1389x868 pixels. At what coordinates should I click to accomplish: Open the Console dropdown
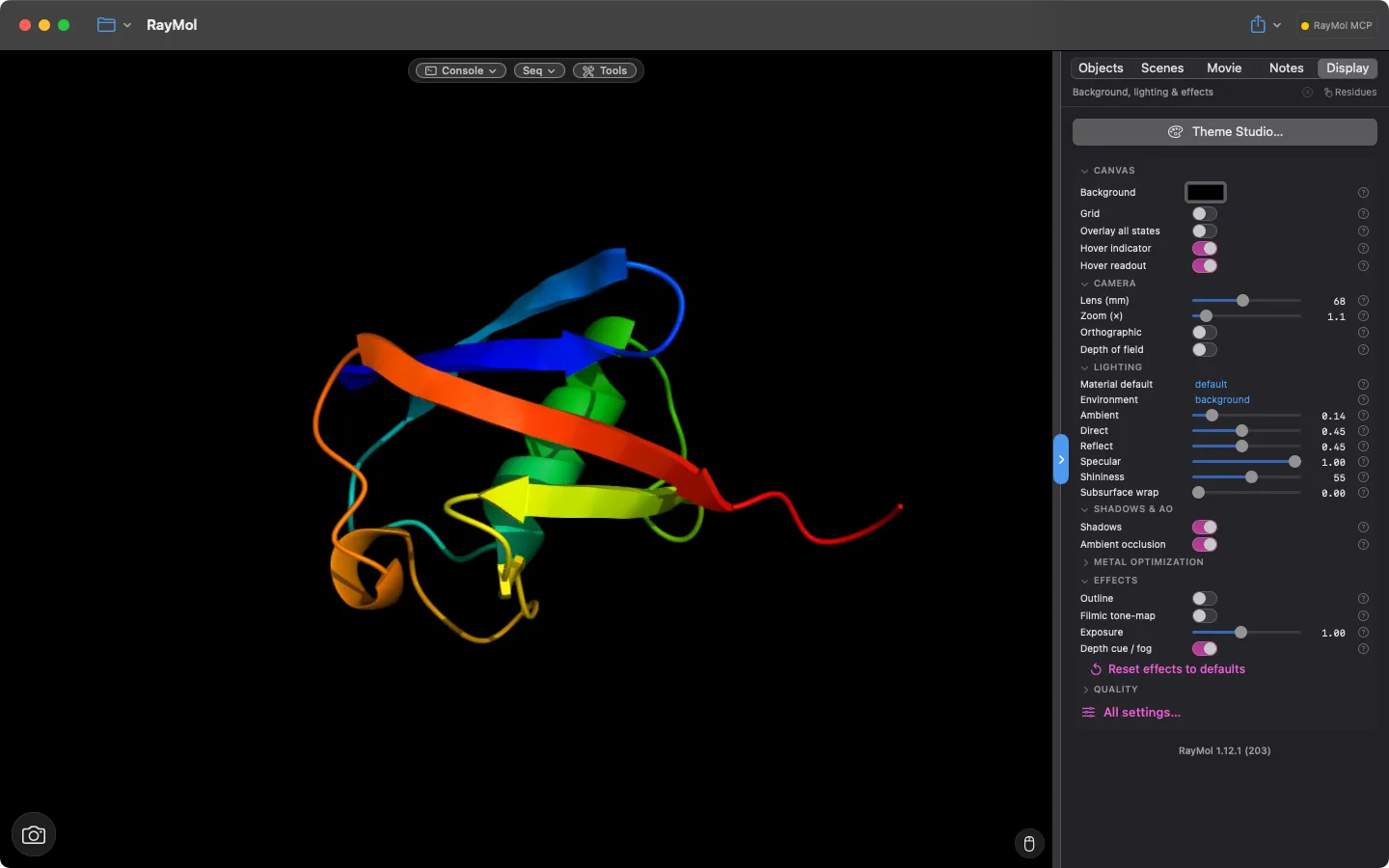(x=461, y=70)
